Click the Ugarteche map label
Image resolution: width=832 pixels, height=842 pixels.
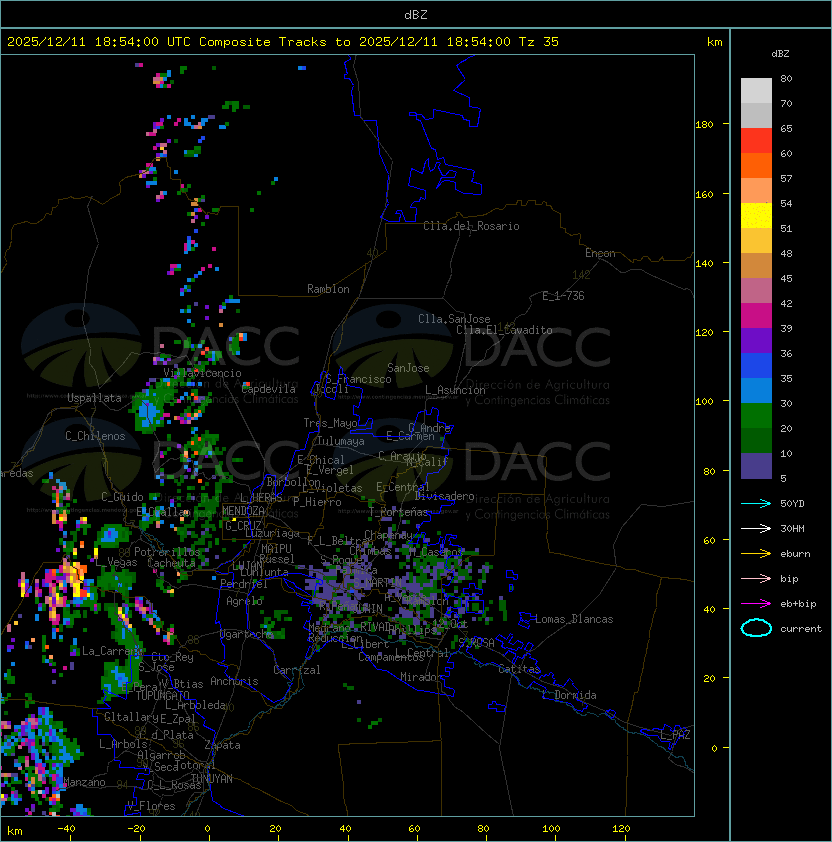247,634
